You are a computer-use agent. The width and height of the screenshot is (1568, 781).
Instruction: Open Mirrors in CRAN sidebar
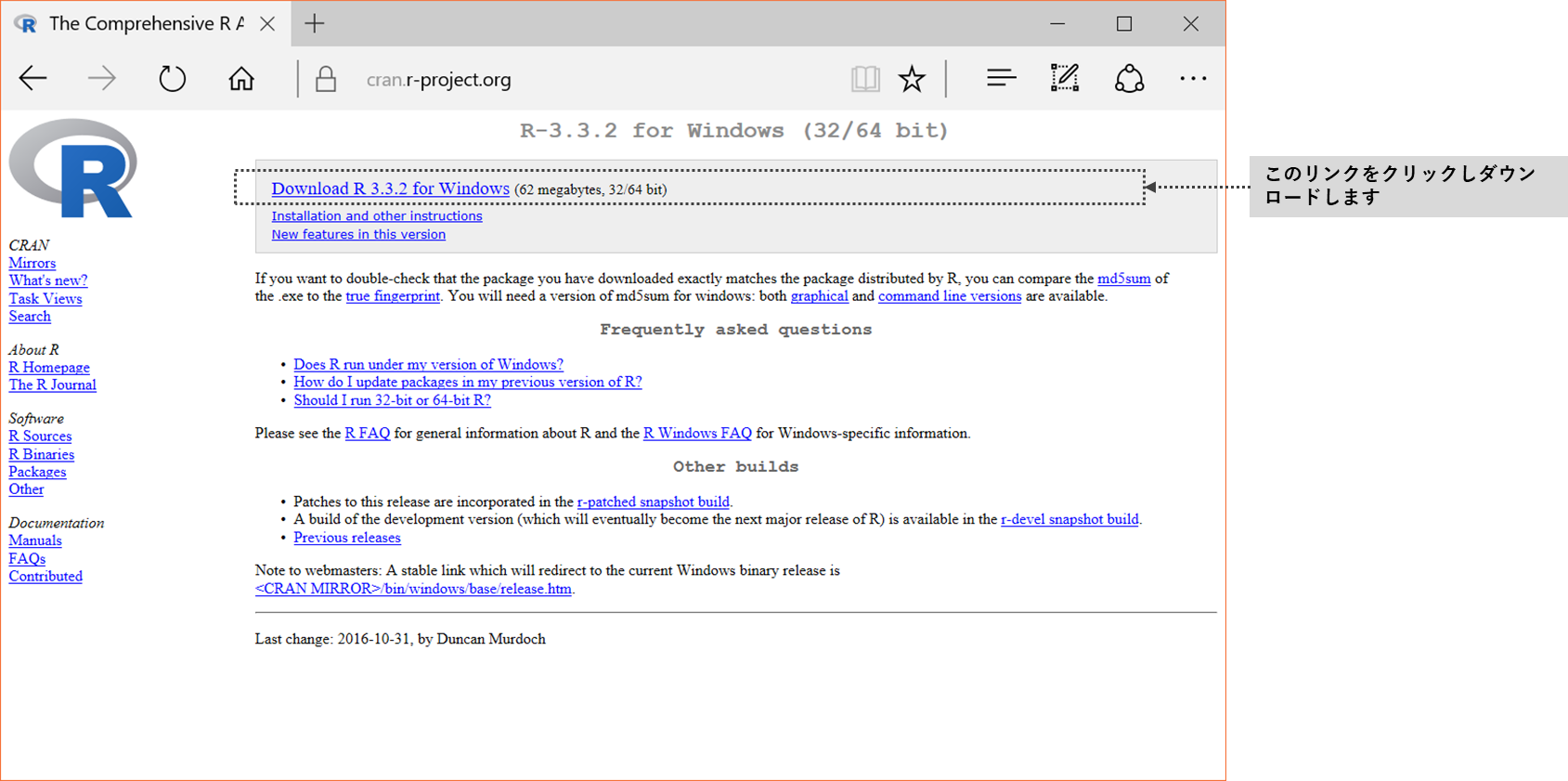[x=32, y=264]
